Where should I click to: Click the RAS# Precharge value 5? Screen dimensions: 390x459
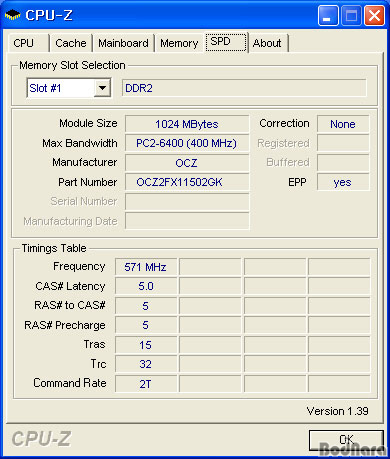[x=146, y=325]
